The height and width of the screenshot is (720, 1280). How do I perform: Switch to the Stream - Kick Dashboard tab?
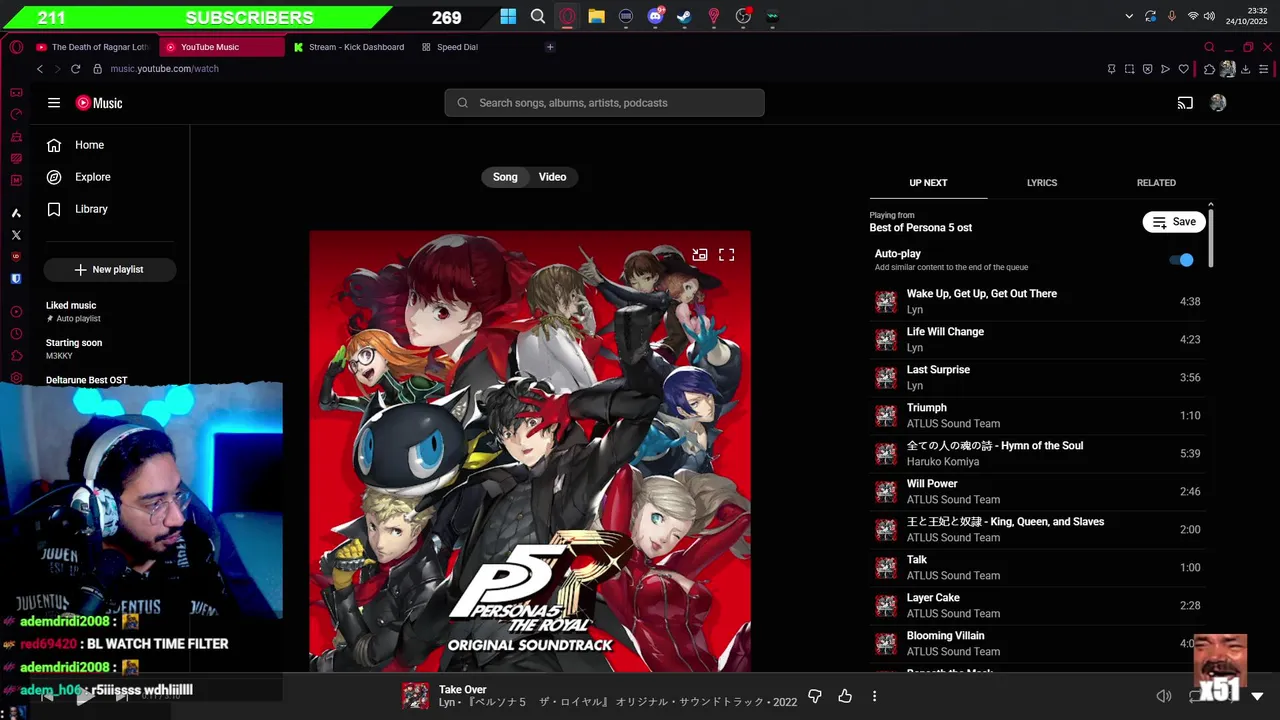351,47
